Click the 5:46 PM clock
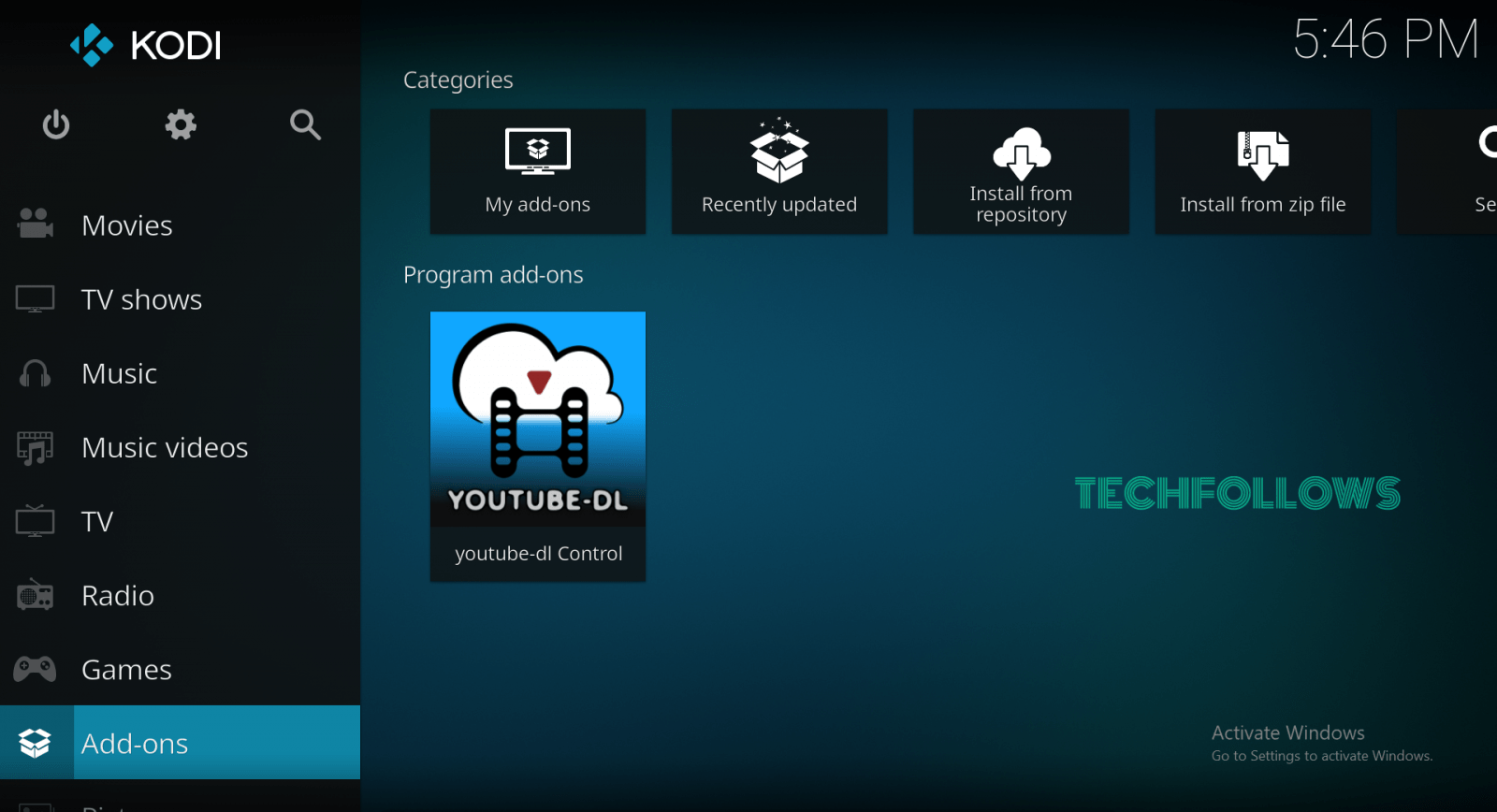Screen dimensions: 1497x812 [x=1387, y=39]
